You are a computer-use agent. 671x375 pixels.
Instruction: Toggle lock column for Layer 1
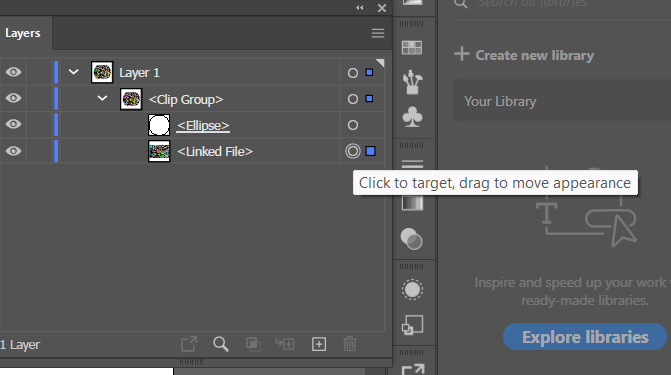point(40,72)
